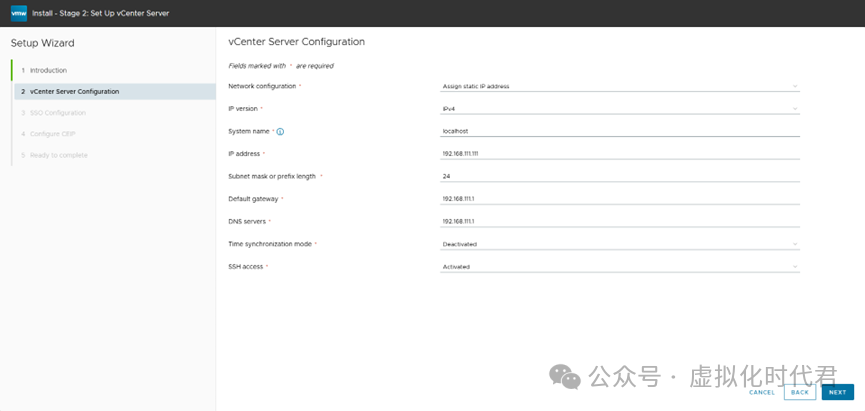The image size is (865, 411).
Task: Click the DNS servers field
Action: pos(620,221)
